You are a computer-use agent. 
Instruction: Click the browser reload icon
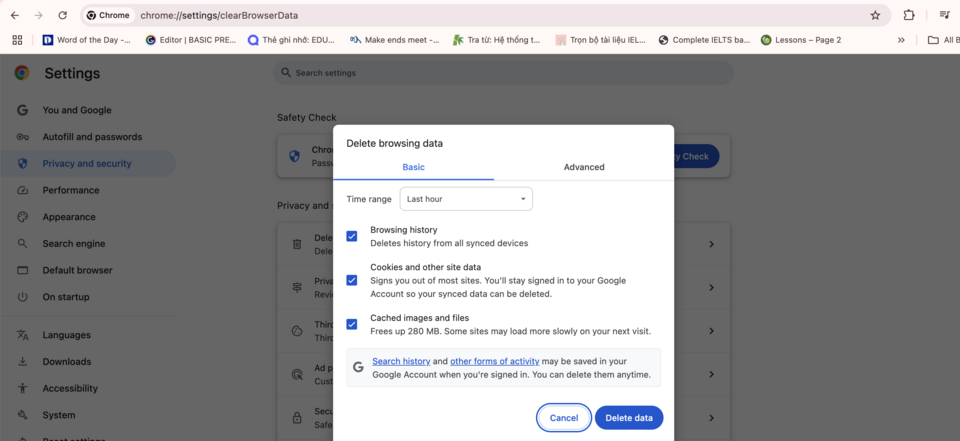coord(63,15)
